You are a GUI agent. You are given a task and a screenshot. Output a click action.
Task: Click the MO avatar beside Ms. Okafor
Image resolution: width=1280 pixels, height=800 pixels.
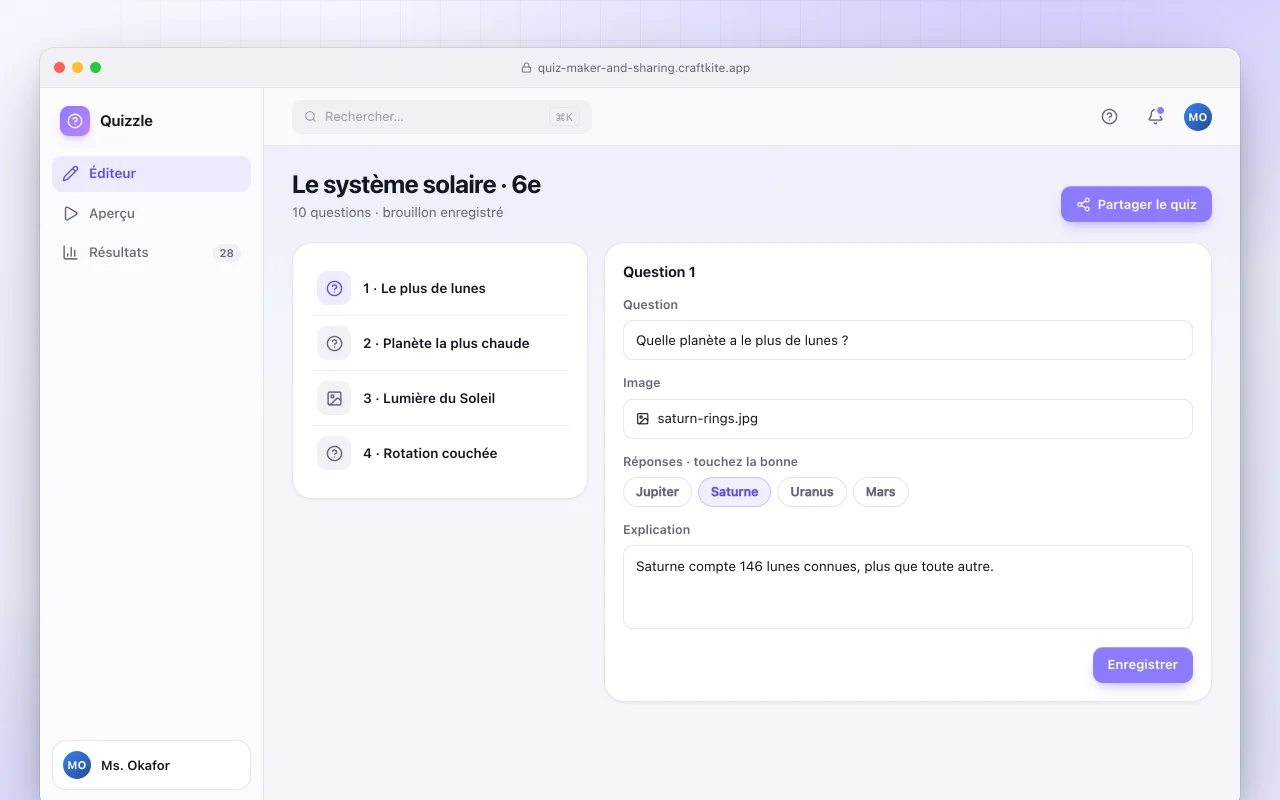(77, 765)
